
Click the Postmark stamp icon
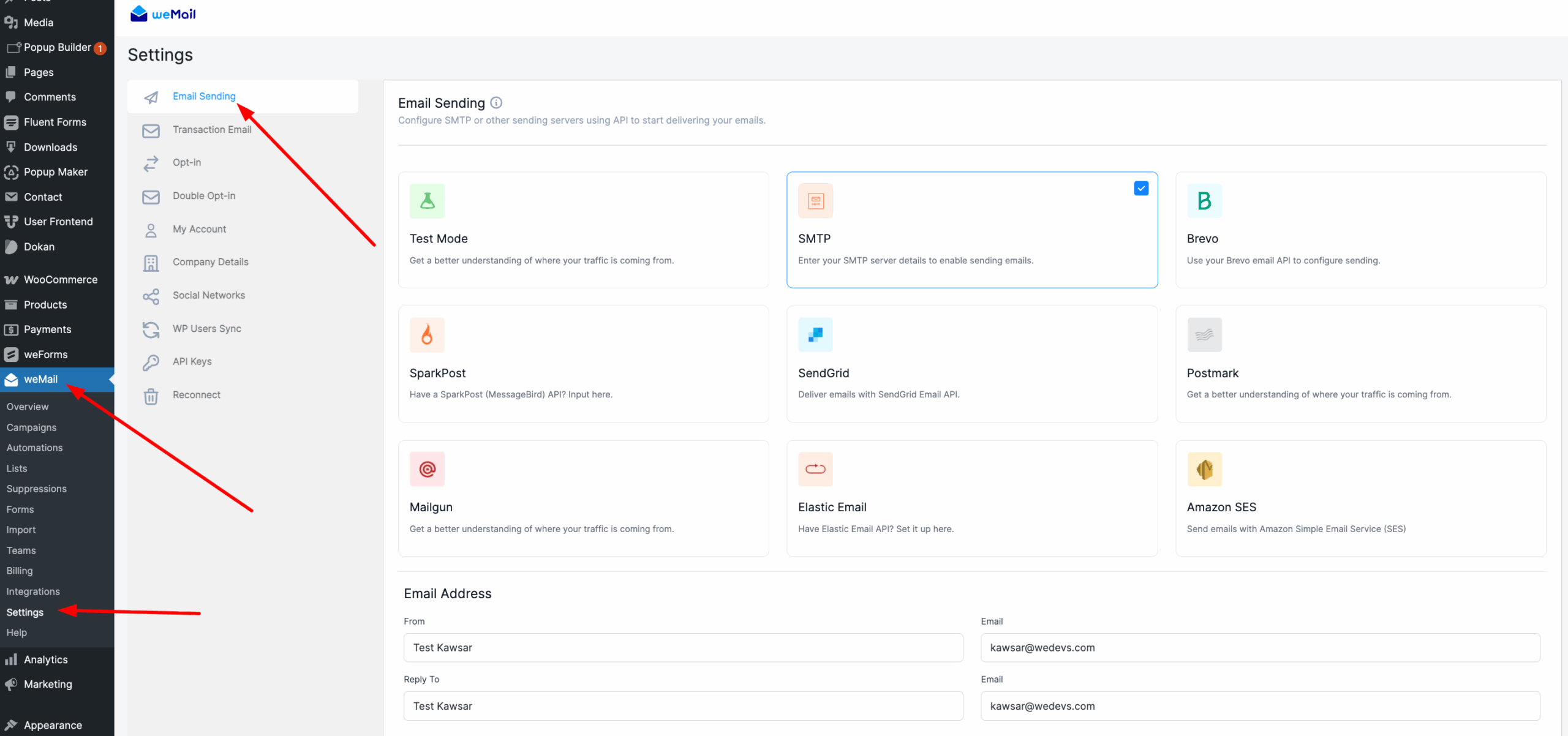[1204, 335]
